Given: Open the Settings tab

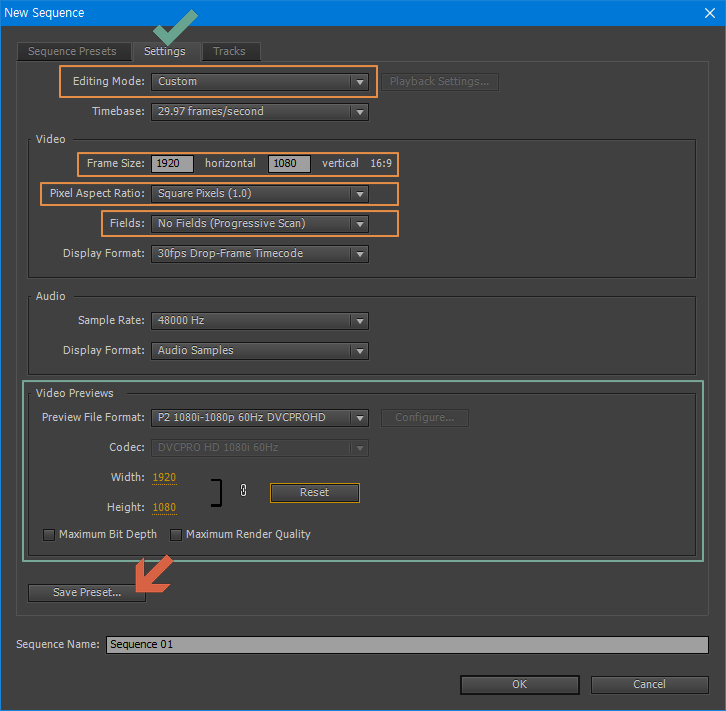Looking at the screenshot, I should click(x=165, y=51).
